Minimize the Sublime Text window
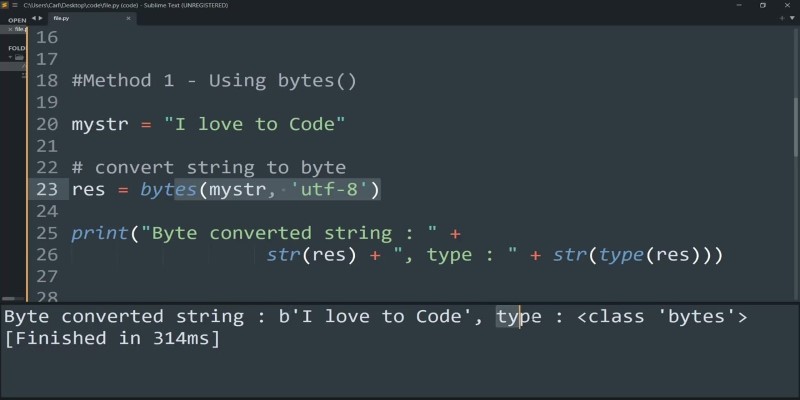 [x=739, y=5]
